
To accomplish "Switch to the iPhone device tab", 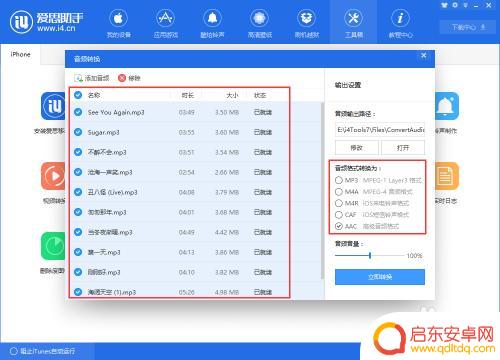I will (x=20, y=54).
